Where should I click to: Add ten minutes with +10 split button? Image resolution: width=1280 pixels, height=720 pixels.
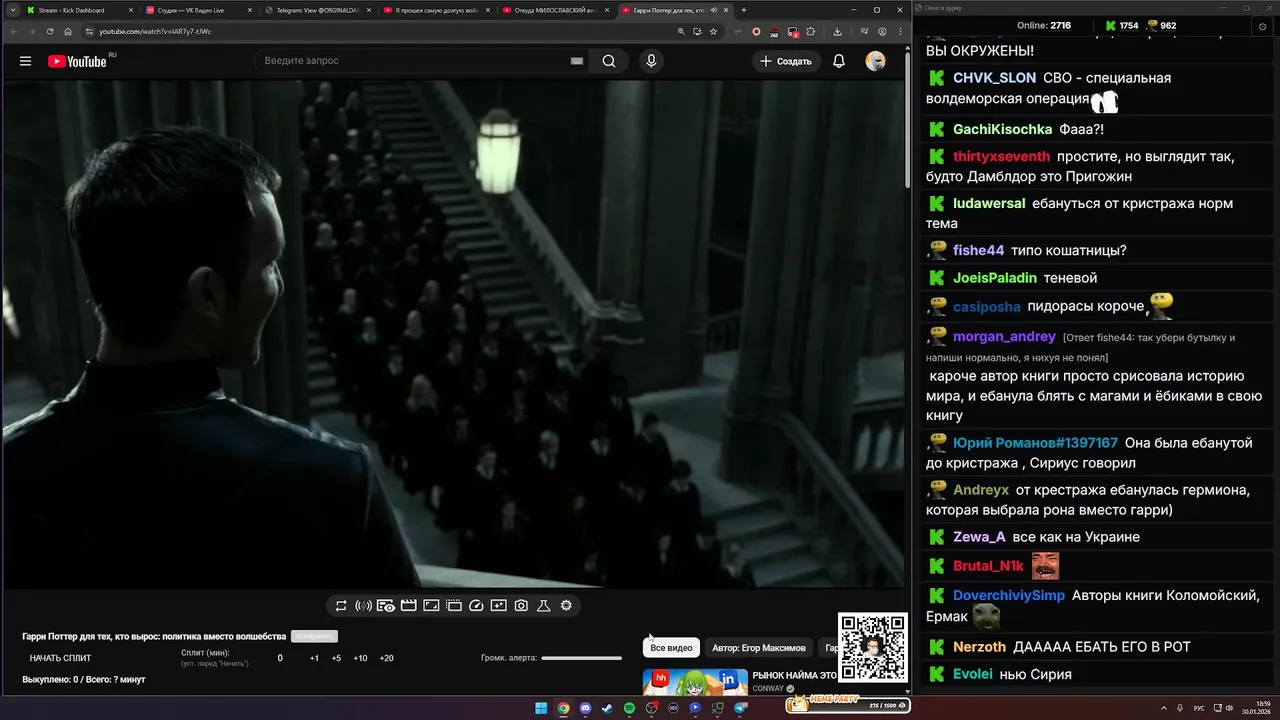click(360, 658)
